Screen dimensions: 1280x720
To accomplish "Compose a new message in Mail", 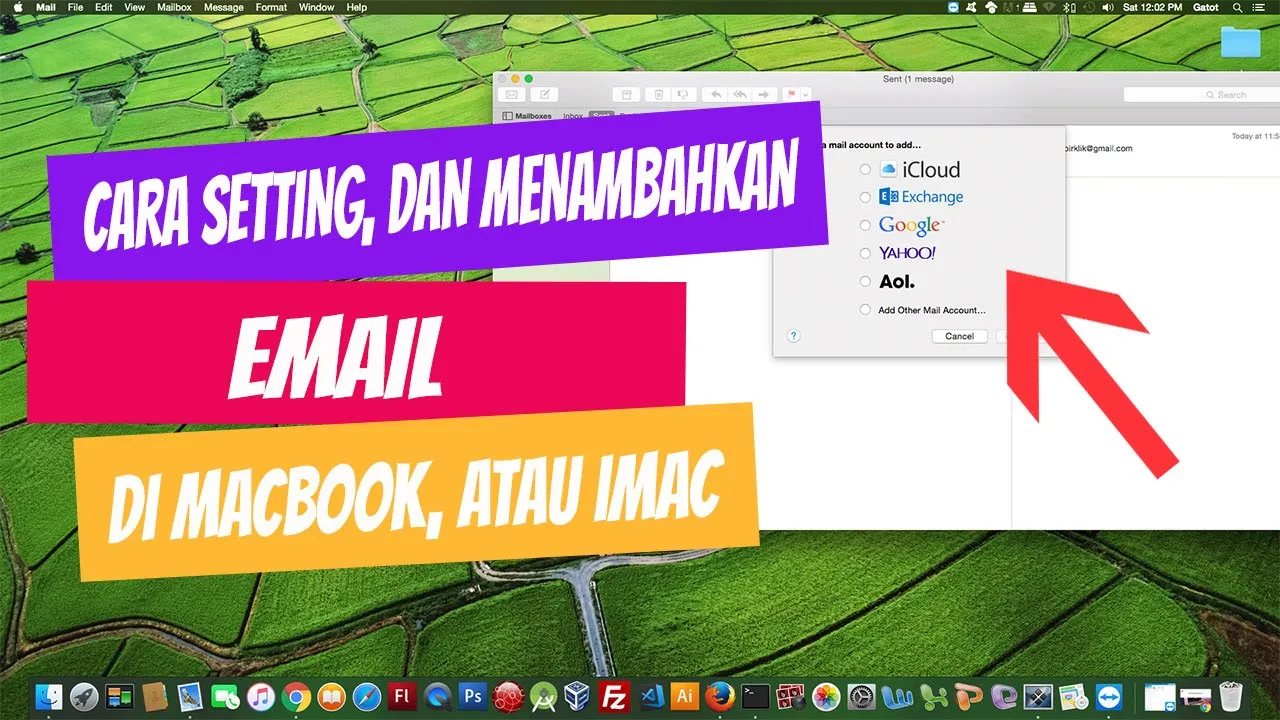I will [544, 95].
